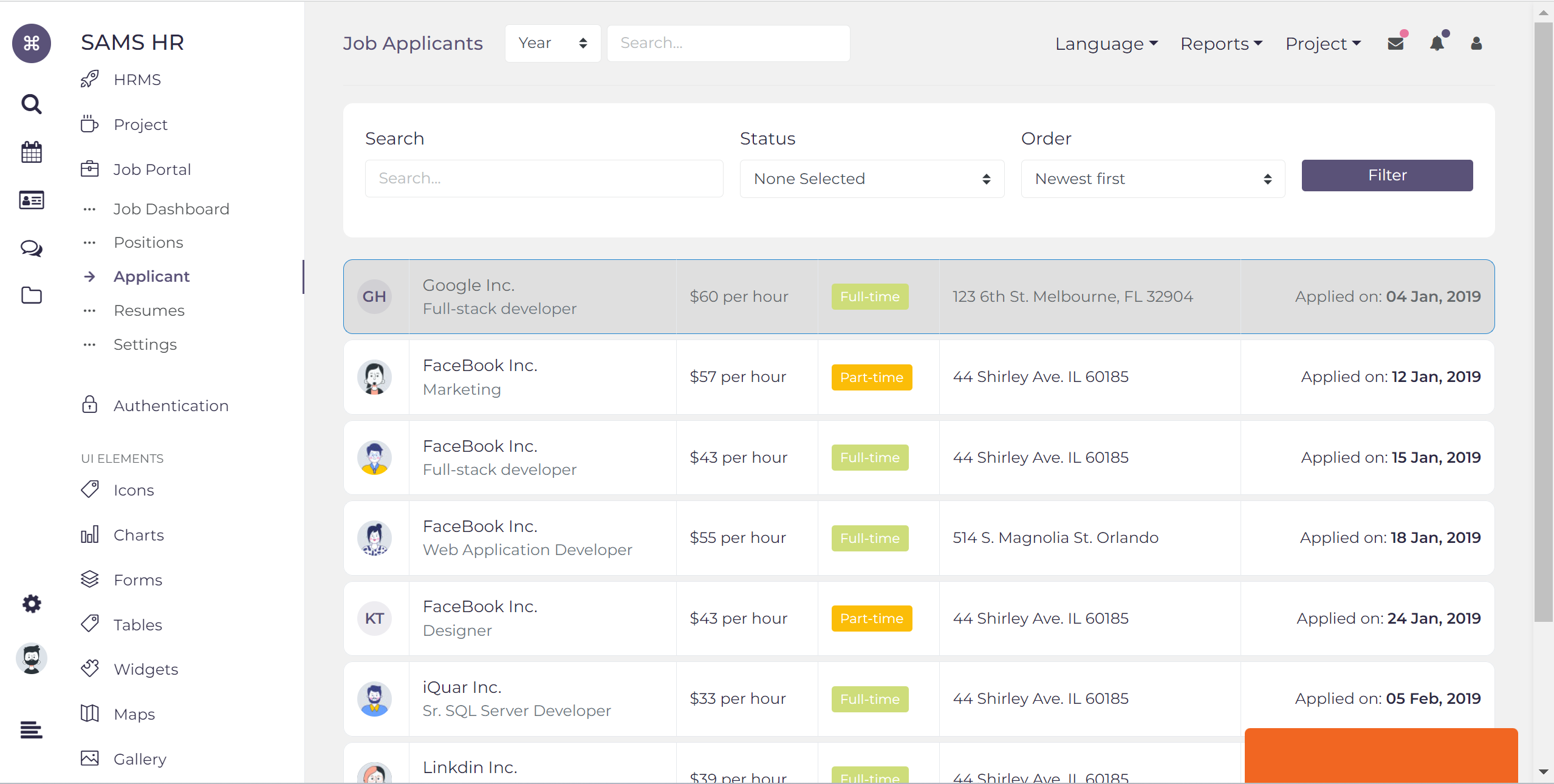Open the calendar icon in left rail
The image size is (1554, 784).
click(32, 152)
